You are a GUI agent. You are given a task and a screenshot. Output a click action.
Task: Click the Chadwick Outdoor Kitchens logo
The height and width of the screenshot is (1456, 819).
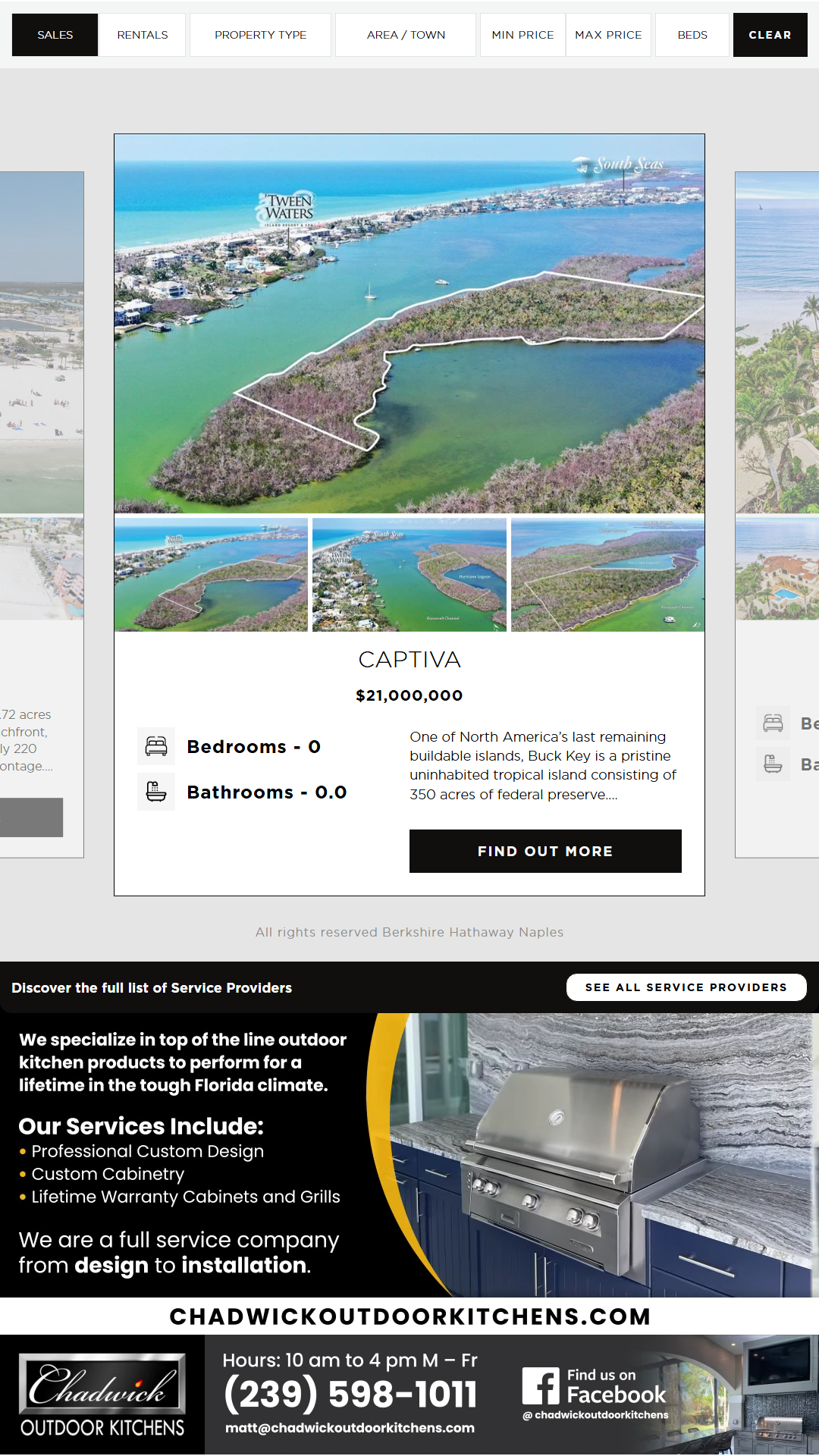pos(102,1395)
